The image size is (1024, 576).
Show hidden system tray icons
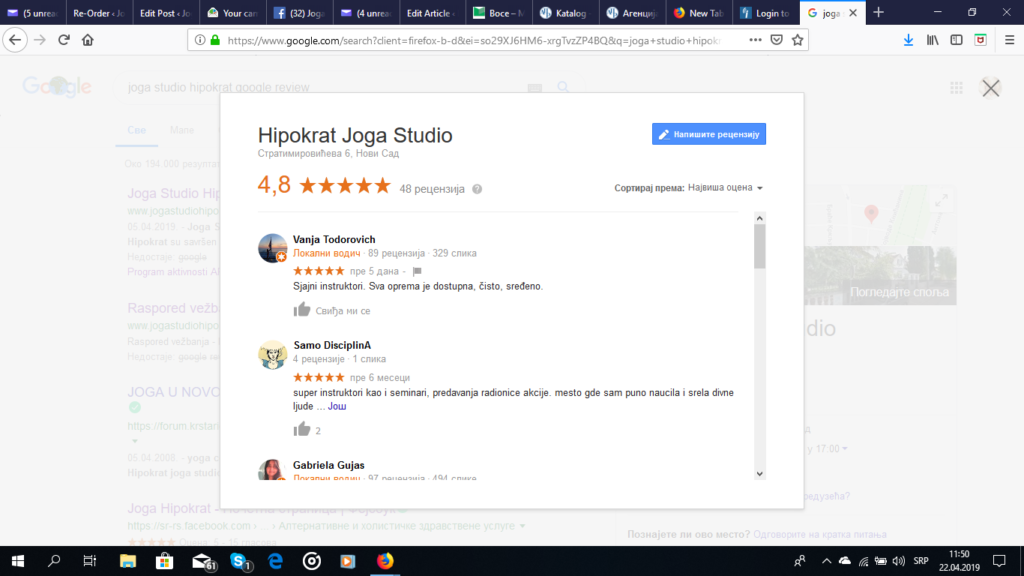pyautogui.click(x=826, y=561)
